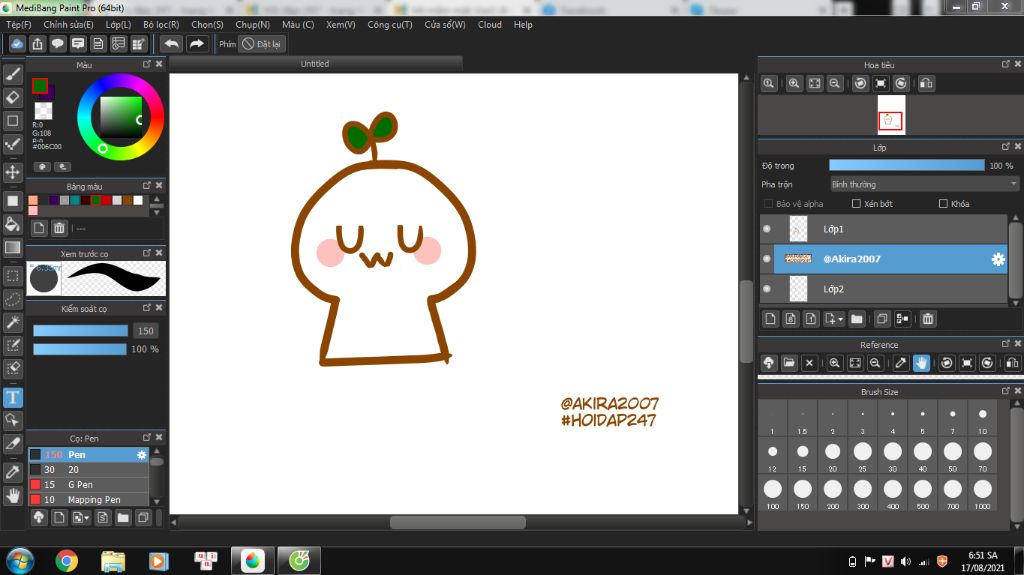Screen dimensions: 1024x575
Task: Open the Cloud menu
Action: [x=490, y=24]
